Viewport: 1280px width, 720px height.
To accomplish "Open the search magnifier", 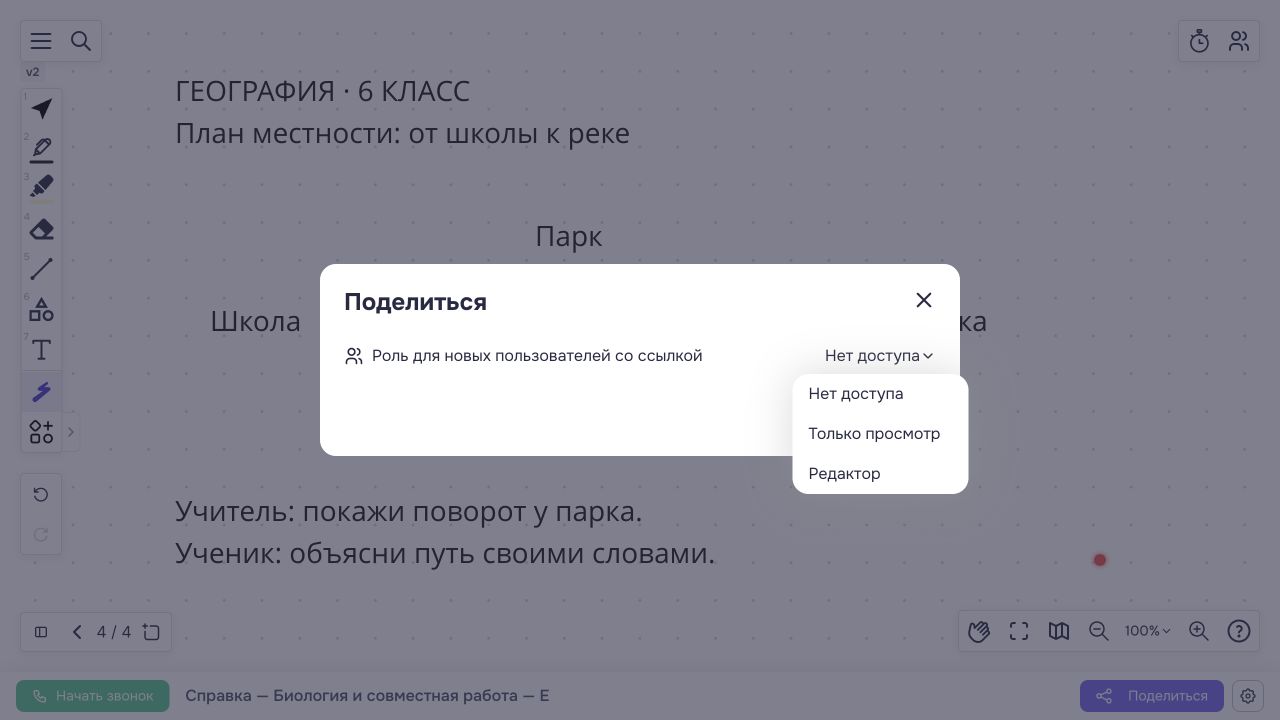I will pos(81,41).
